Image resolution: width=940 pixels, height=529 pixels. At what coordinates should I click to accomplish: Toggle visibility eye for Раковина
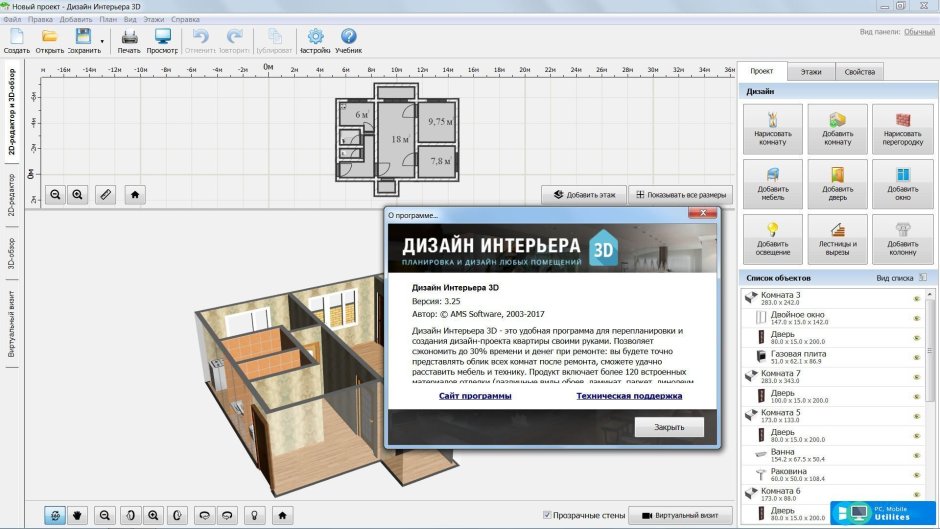click(x=916, y=475)
